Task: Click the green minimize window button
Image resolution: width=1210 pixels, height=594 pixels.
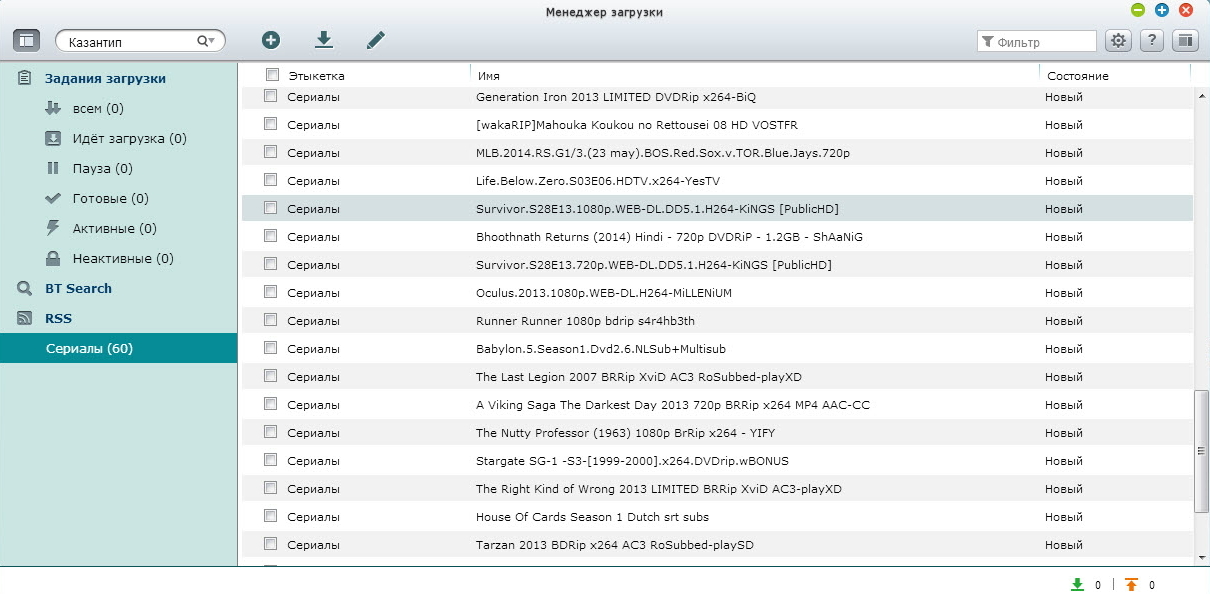Action: [x=1138, y=10]
